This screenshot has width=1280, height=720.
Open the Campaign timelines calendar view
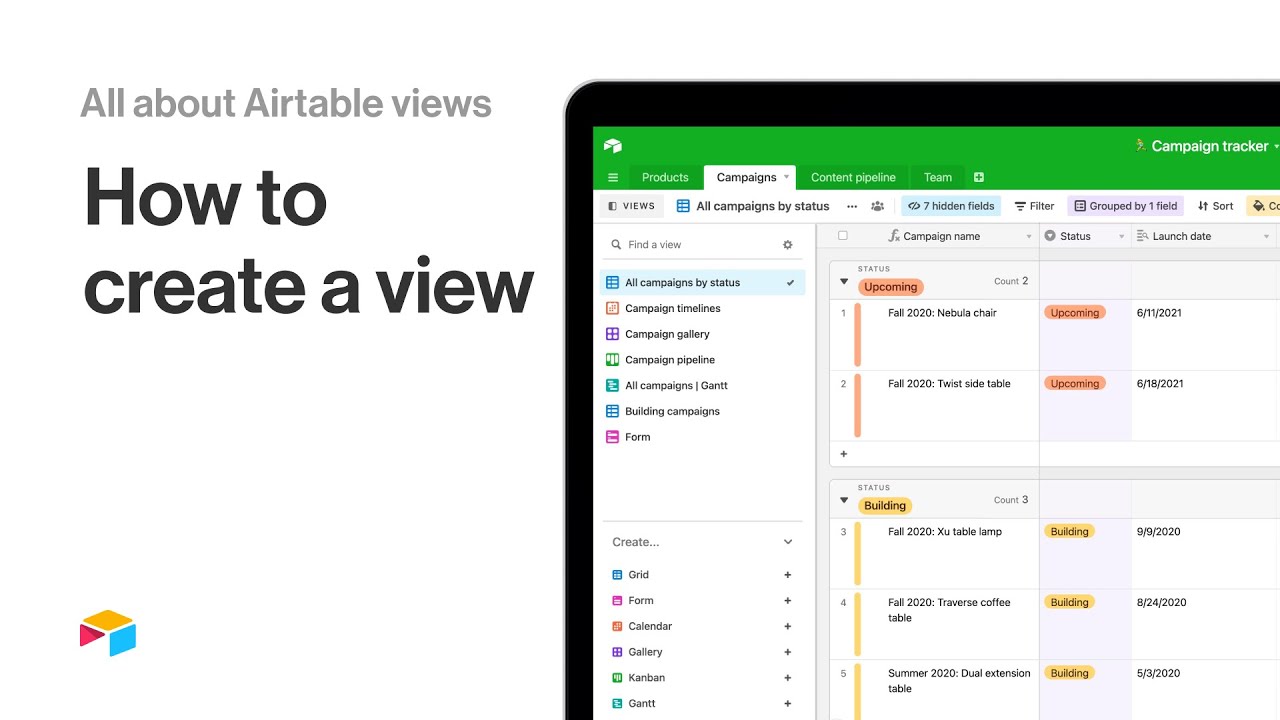tap(702, 308)
